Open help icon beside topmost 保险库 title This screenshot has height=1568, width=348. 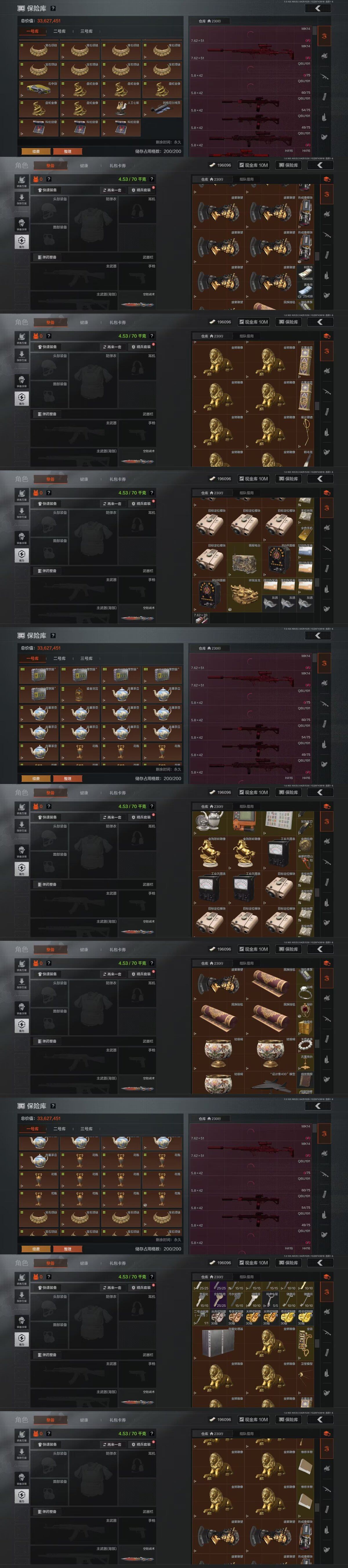coord(53,8)
